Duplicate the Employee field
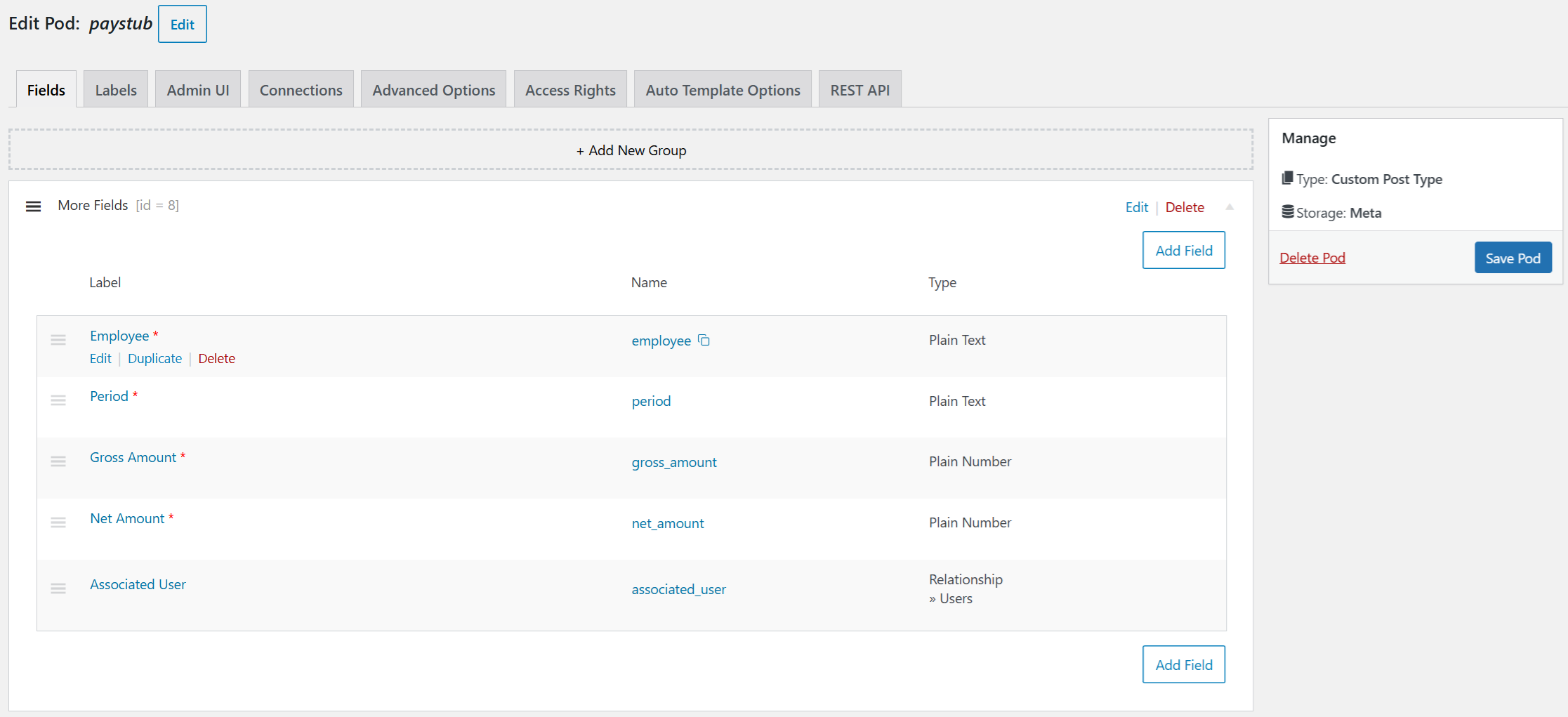 (x=154, y=359)
